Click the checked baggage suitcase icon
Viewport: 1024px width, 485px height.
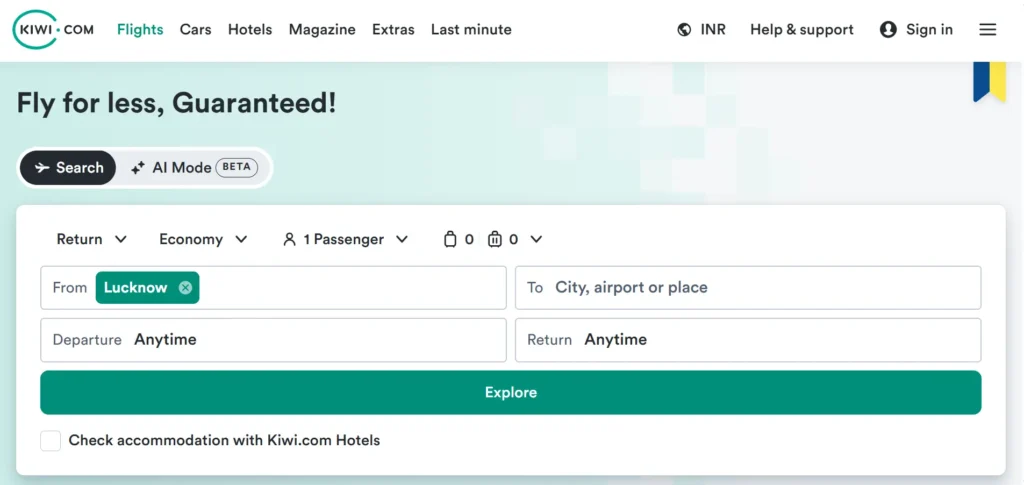point(494,240)
